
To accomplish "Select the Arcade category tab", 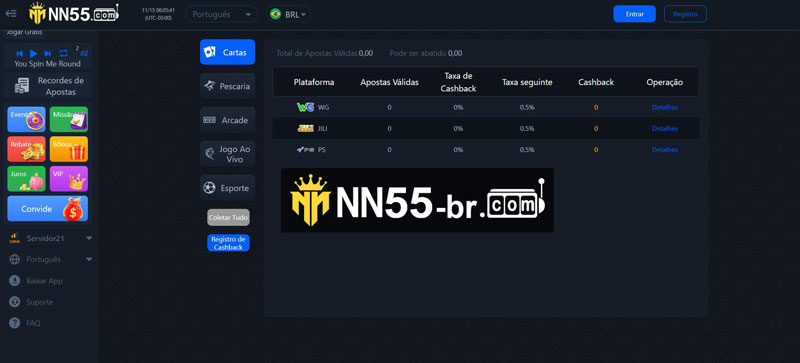I will coord(228,120).
